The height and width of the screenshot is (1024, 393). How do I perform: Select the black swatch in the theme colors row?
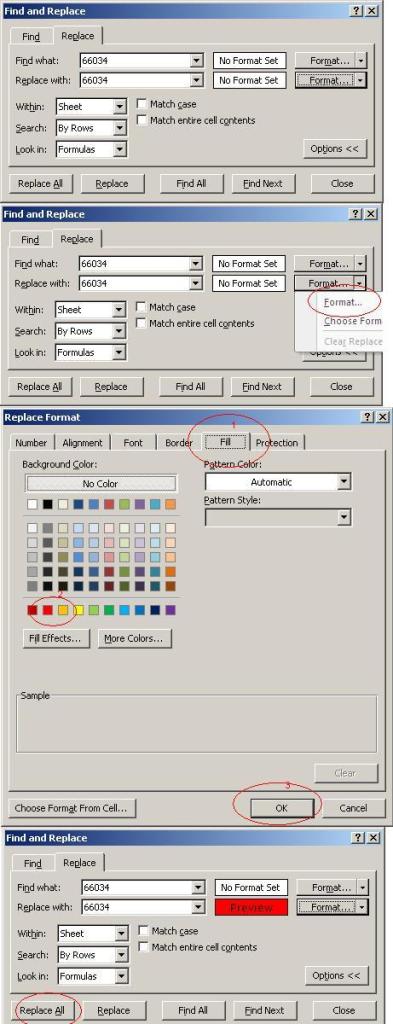48,504
